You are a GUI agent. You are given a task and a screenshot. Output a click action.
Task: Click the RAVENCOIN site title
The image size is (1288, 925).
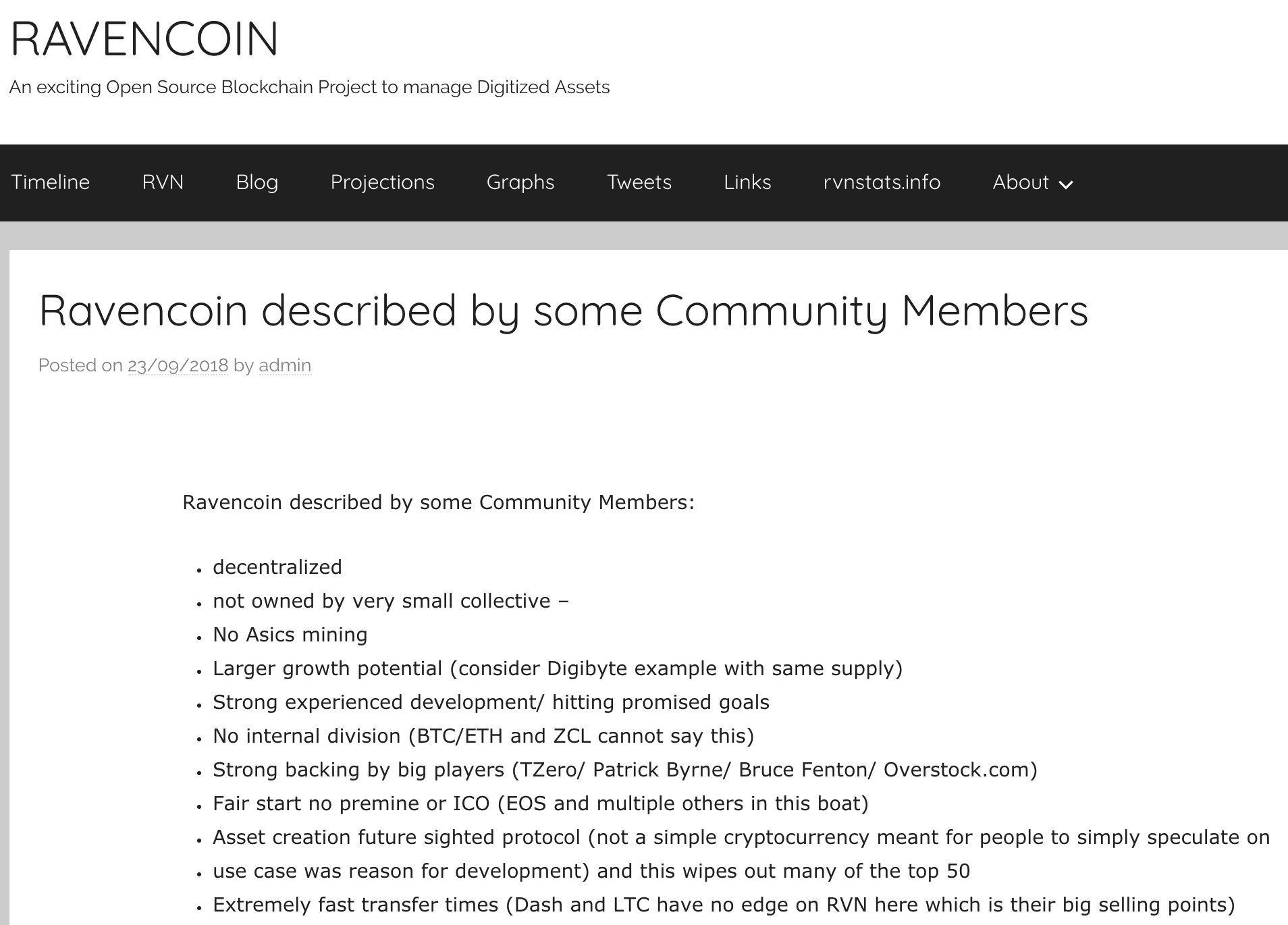click(x=144, y=38)
